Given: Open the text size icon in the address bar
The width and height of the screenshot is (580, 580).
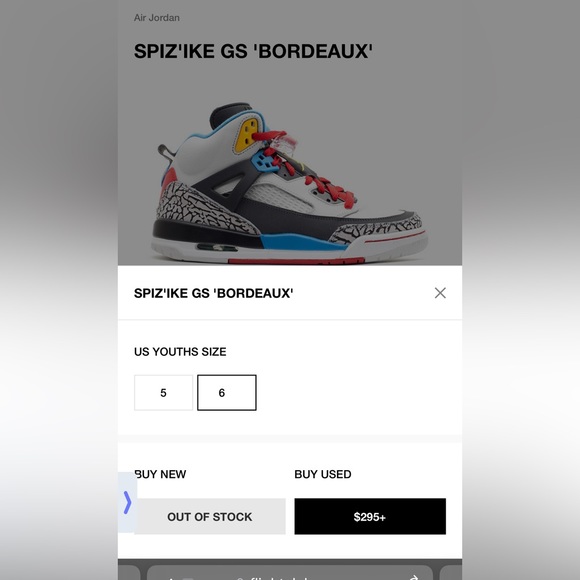Looking at the screenshot, I should pyautogui.click(x=179, y=578).
